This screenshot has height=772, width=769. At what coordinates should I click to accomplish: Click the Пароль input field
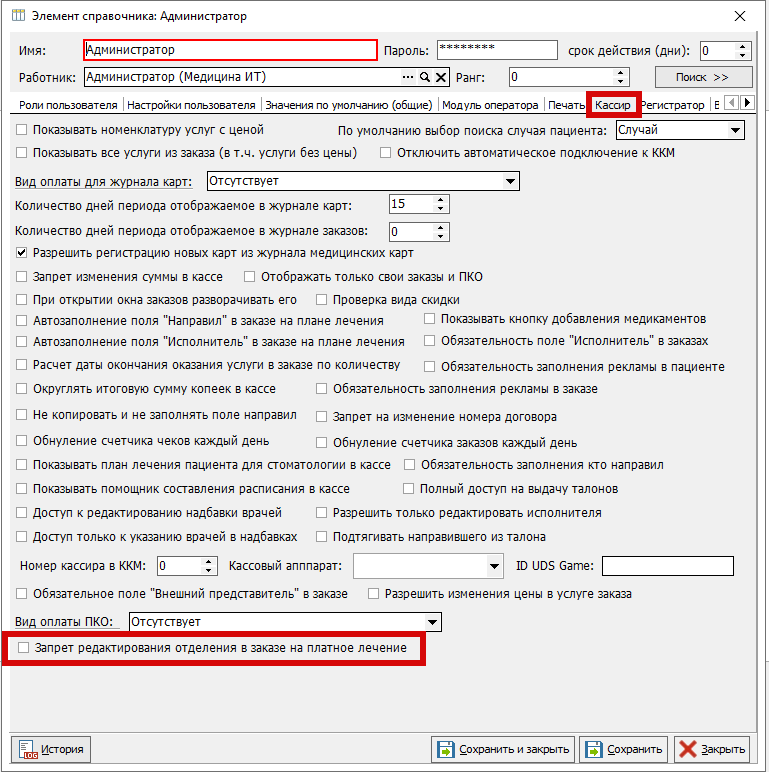pyautogui.click(x=497, y=50)
